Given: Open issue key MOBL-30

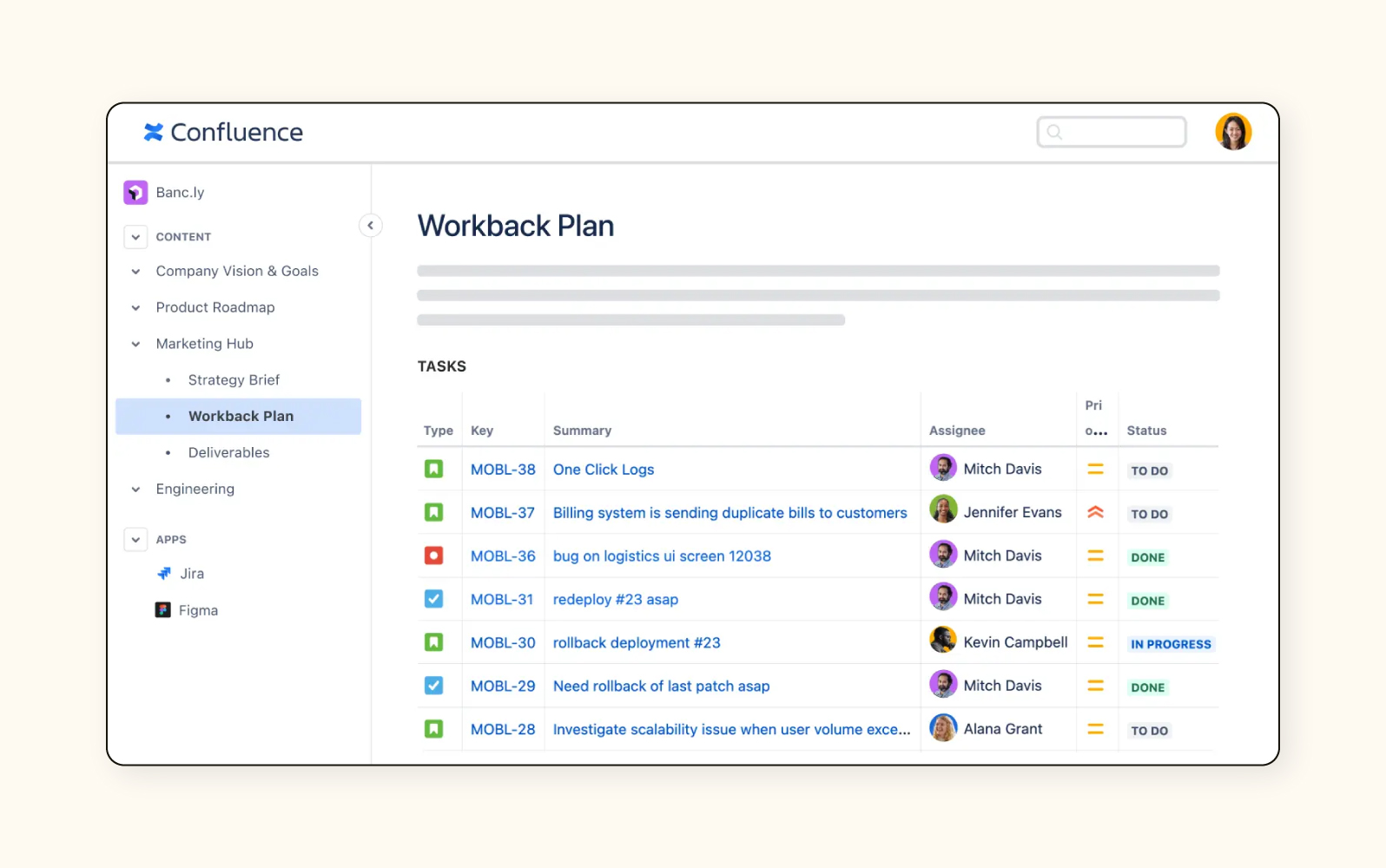Looking at the screenshot, I should [x=503, y=643].
